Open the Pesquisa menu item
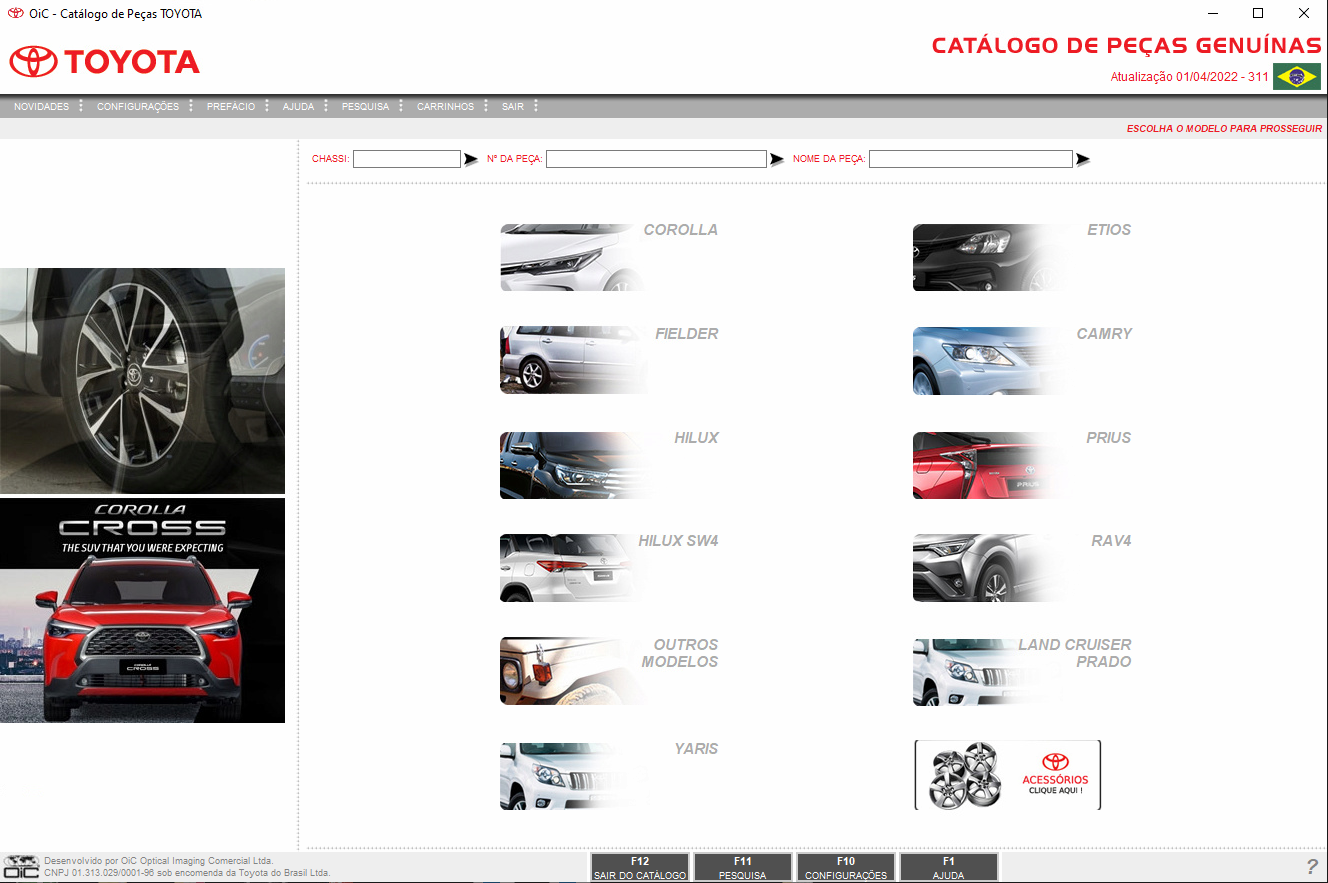The height and width of the screenshot is (883, 1328). point(365,106)
